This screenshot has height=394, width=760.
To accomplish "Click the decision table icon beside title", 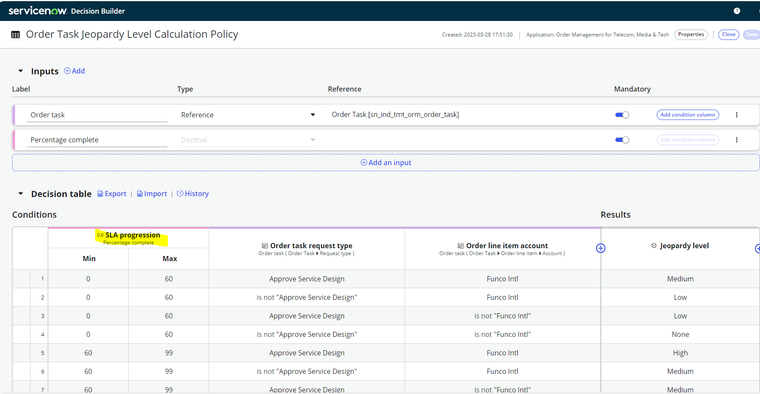I will click(x=16, y=34).
